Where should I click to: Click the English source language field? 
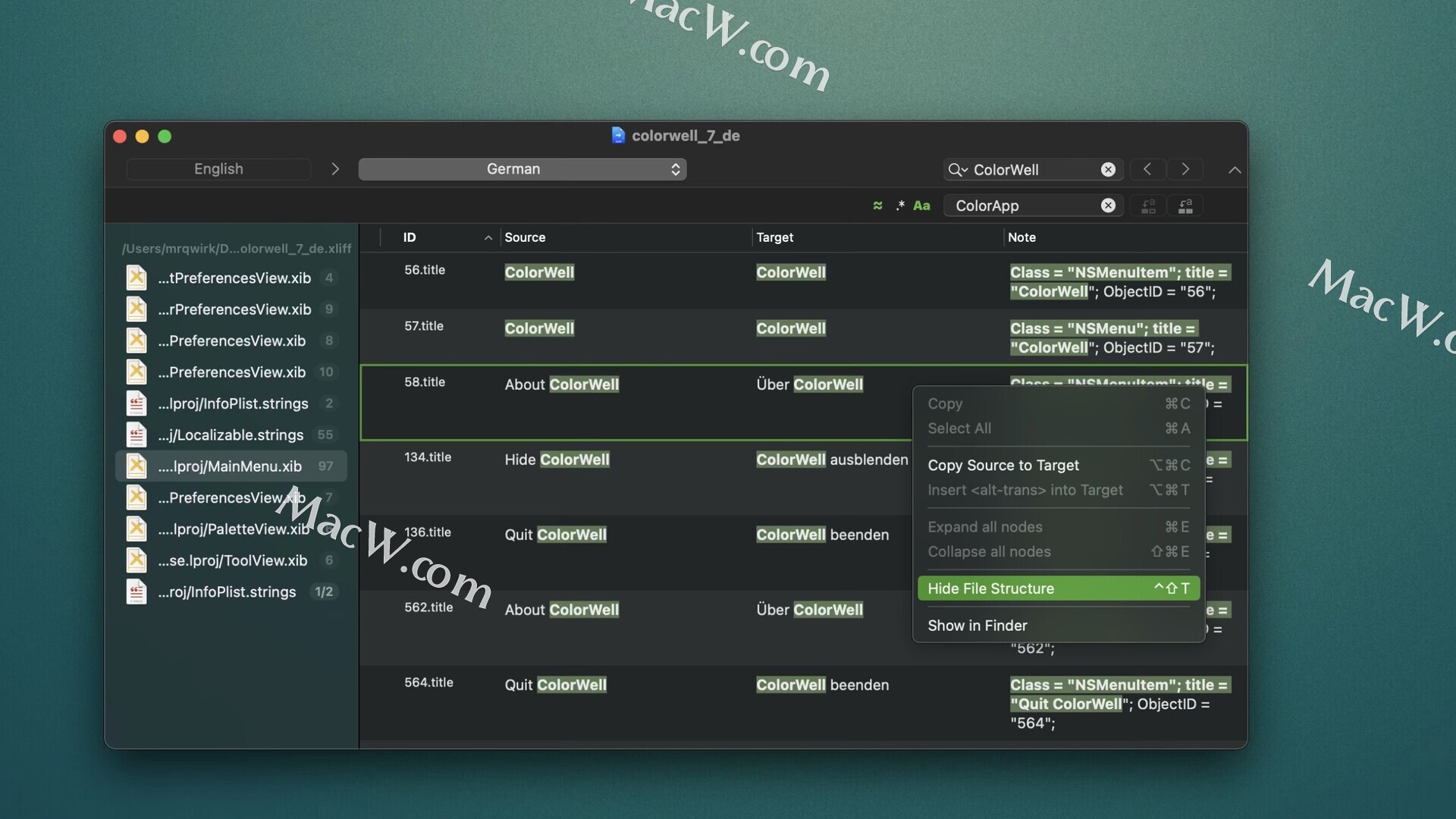click(x=218, y=169)
